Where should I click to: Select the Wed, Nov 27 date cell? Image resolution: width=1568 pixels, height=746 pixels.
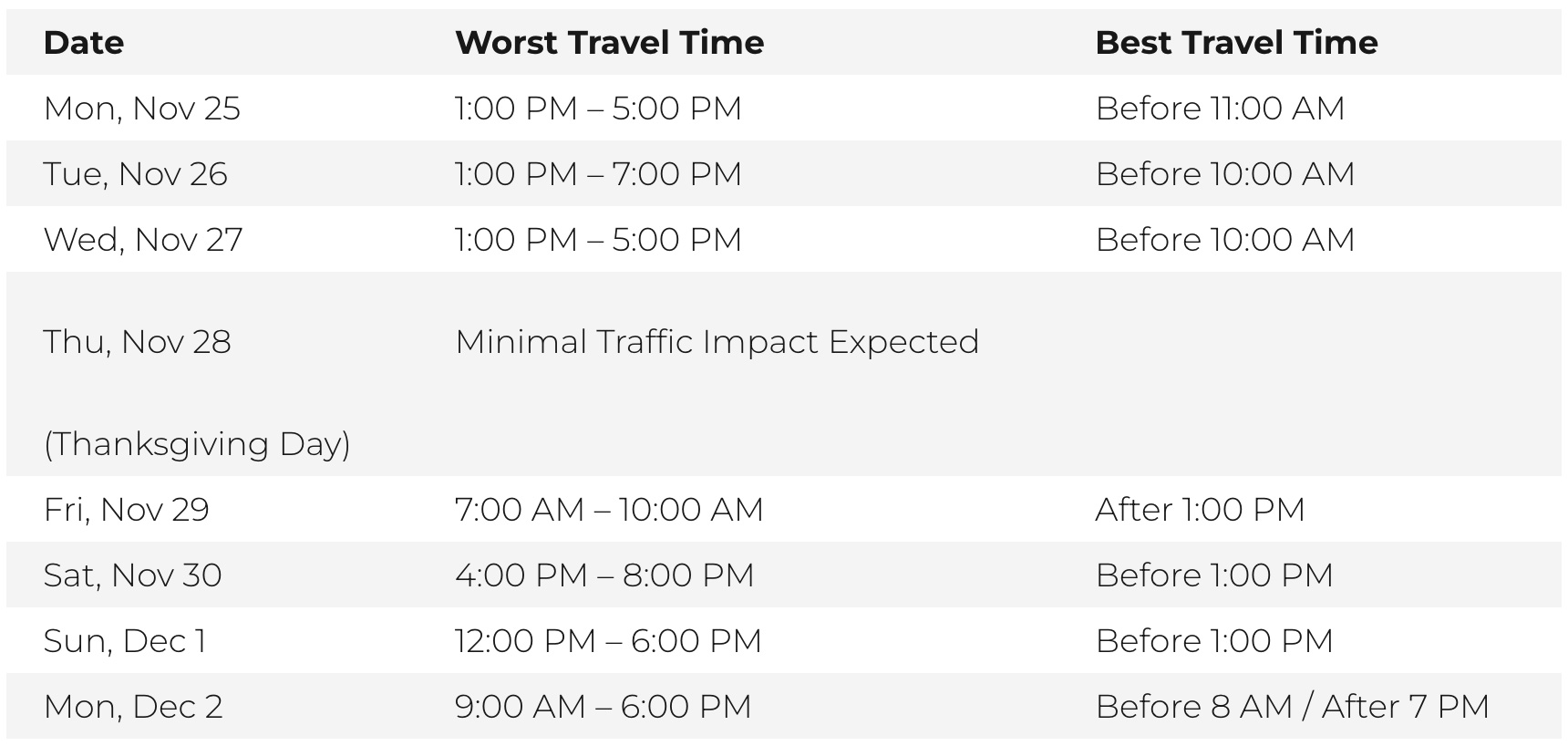tap(143, 240)
